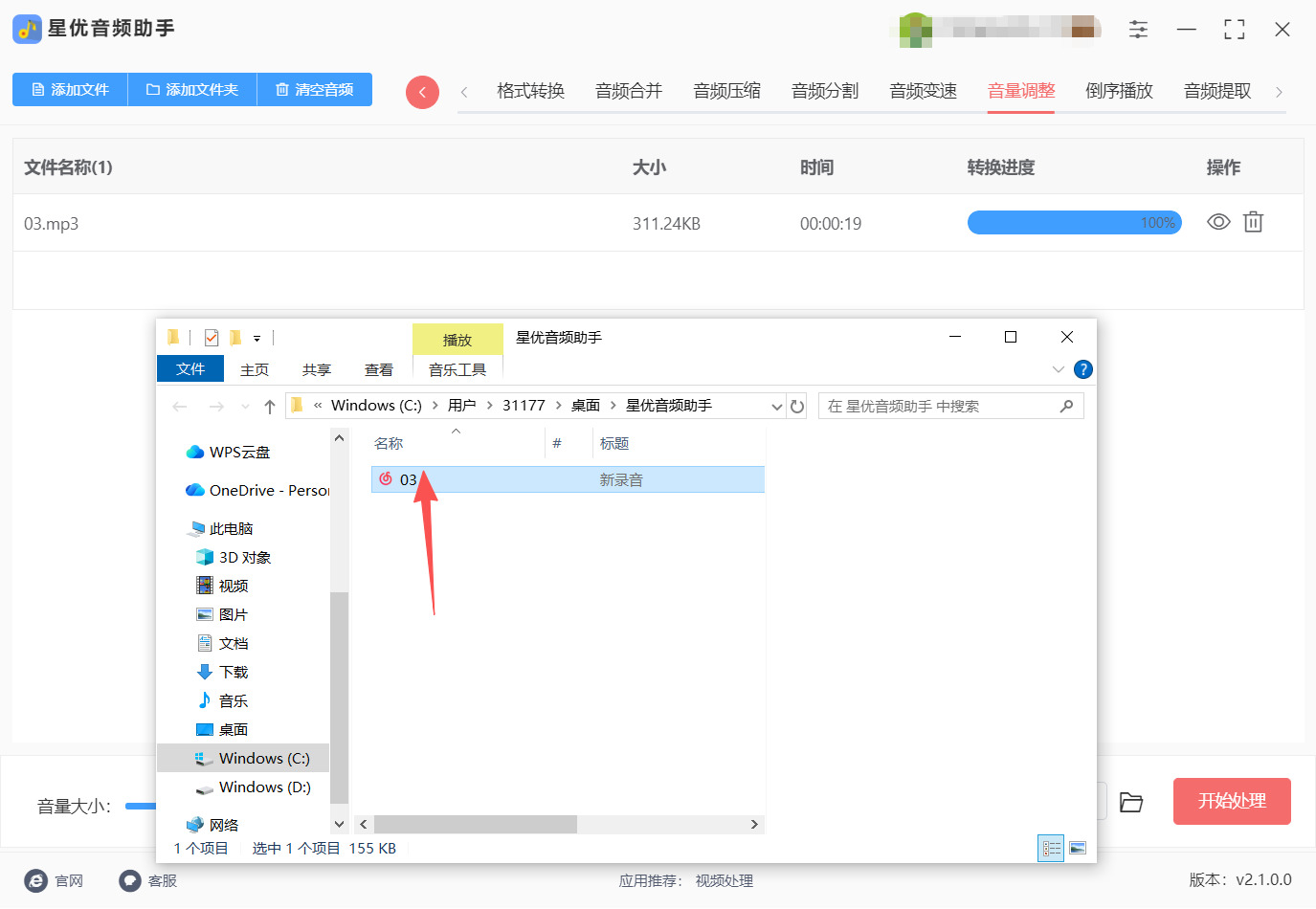The image size is (1316, 909).
Task: Collapse the ribbon with the down chevron
Action: coord(1059,368)
